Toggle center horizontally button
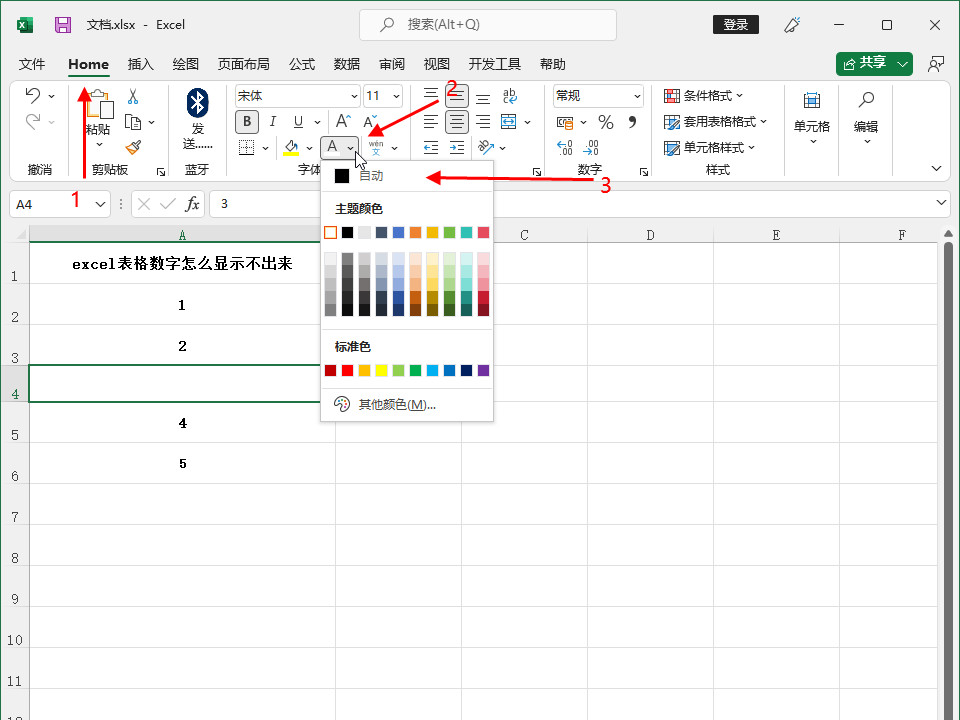The height and width of the screenshot is (720, 960). [457, 121]
